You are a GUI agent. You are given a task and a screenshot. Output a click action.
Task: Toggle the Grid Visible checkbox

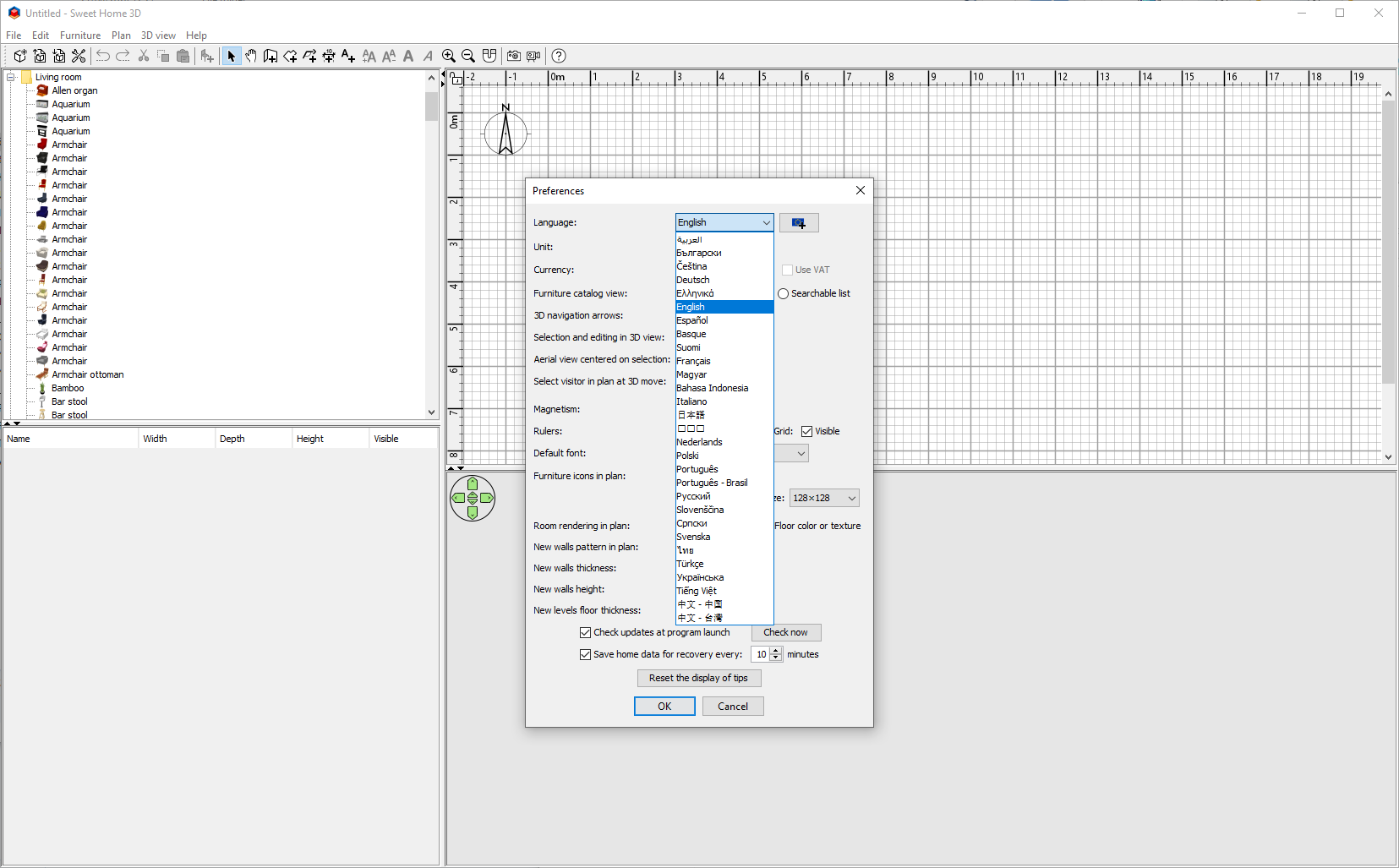pos(807,431)
